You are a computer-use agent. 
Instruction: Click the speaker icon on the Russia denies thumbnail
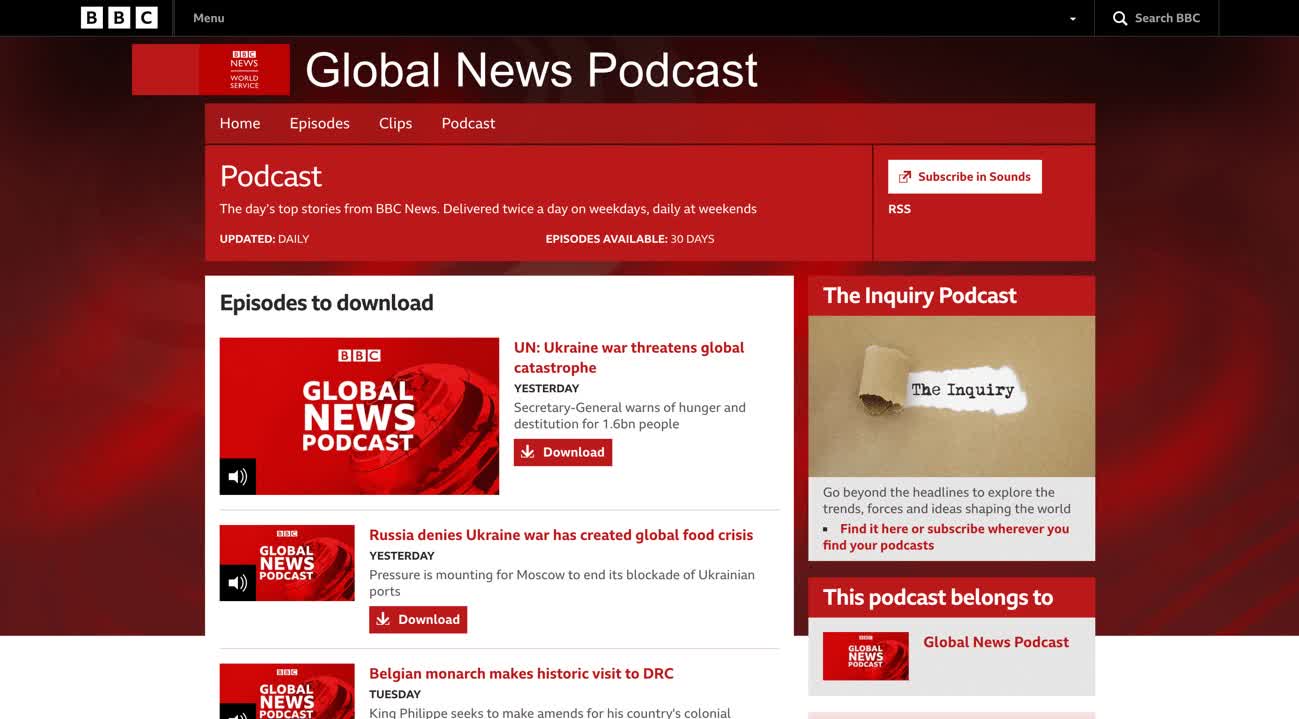[238, 583]
